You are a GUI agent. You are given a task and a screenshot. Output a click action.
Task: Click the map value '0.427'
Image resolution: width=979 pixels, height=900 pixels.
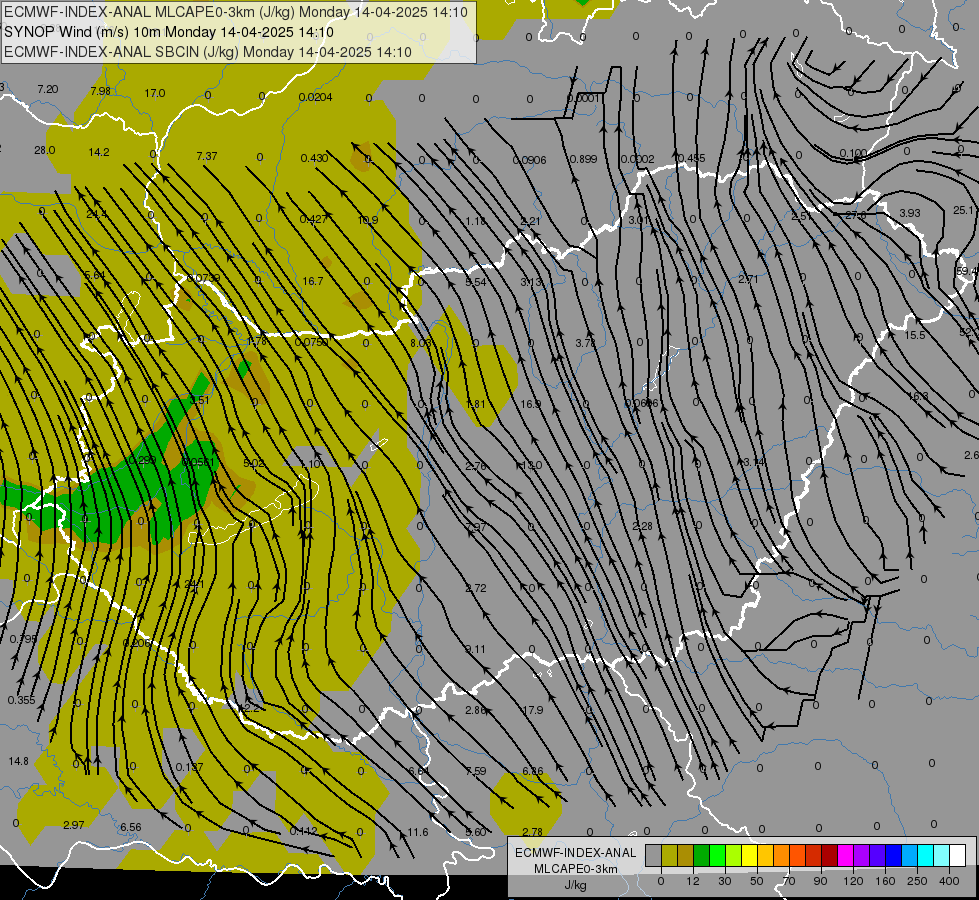313,219
